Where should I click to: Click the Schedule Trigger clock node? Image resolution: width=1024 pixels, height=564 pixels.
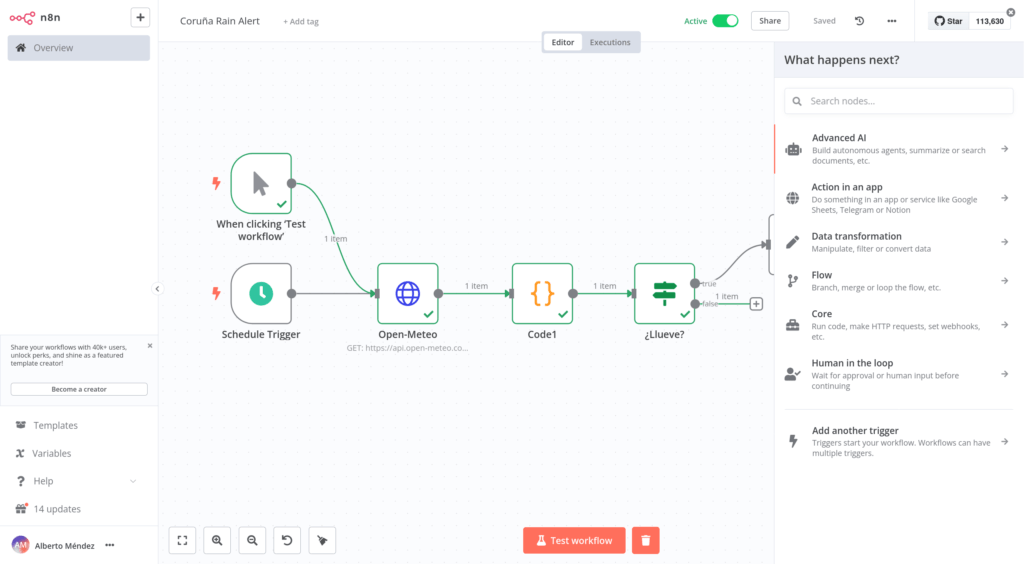click(261, 293)
